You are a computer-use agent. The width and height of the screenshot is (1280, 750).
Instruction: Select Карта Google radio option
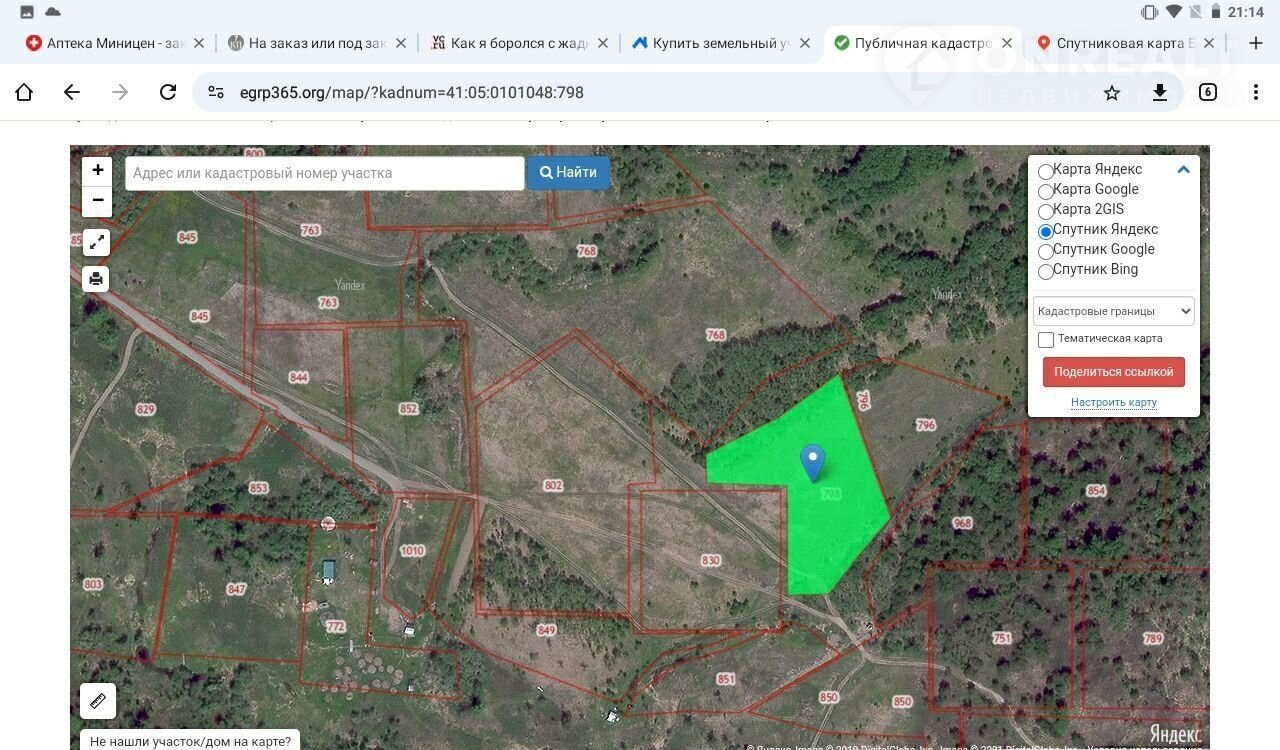1046,191
